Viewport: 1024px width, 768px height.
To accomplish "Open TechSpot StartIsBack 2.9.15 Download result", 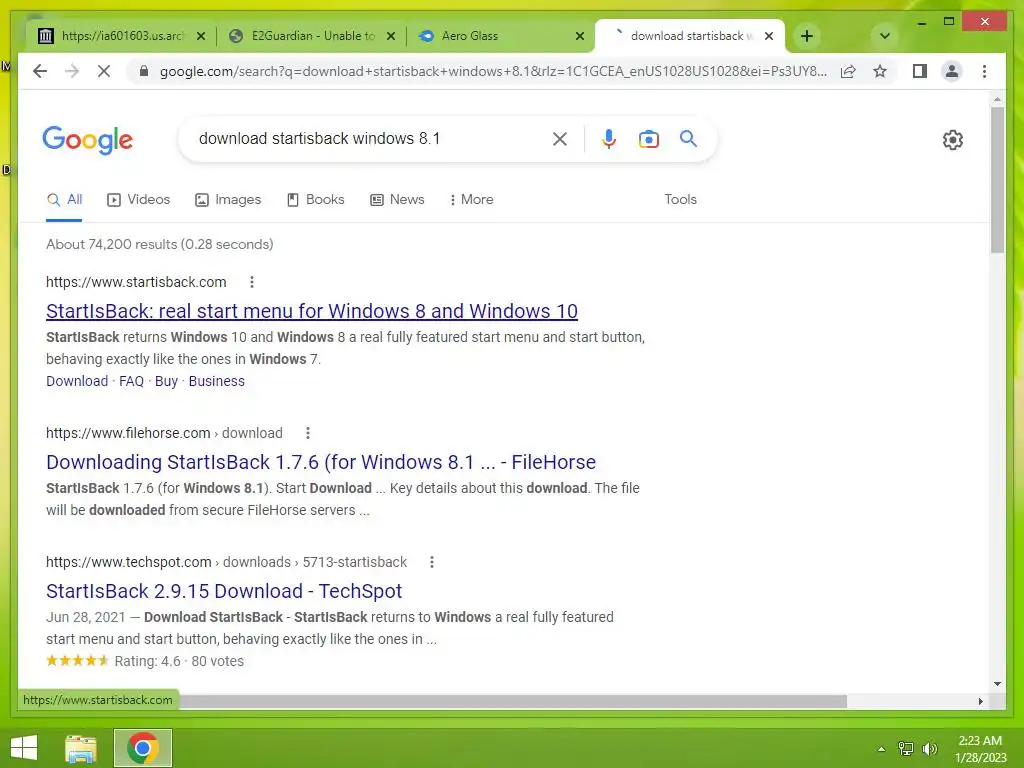I will click(224, 591).
